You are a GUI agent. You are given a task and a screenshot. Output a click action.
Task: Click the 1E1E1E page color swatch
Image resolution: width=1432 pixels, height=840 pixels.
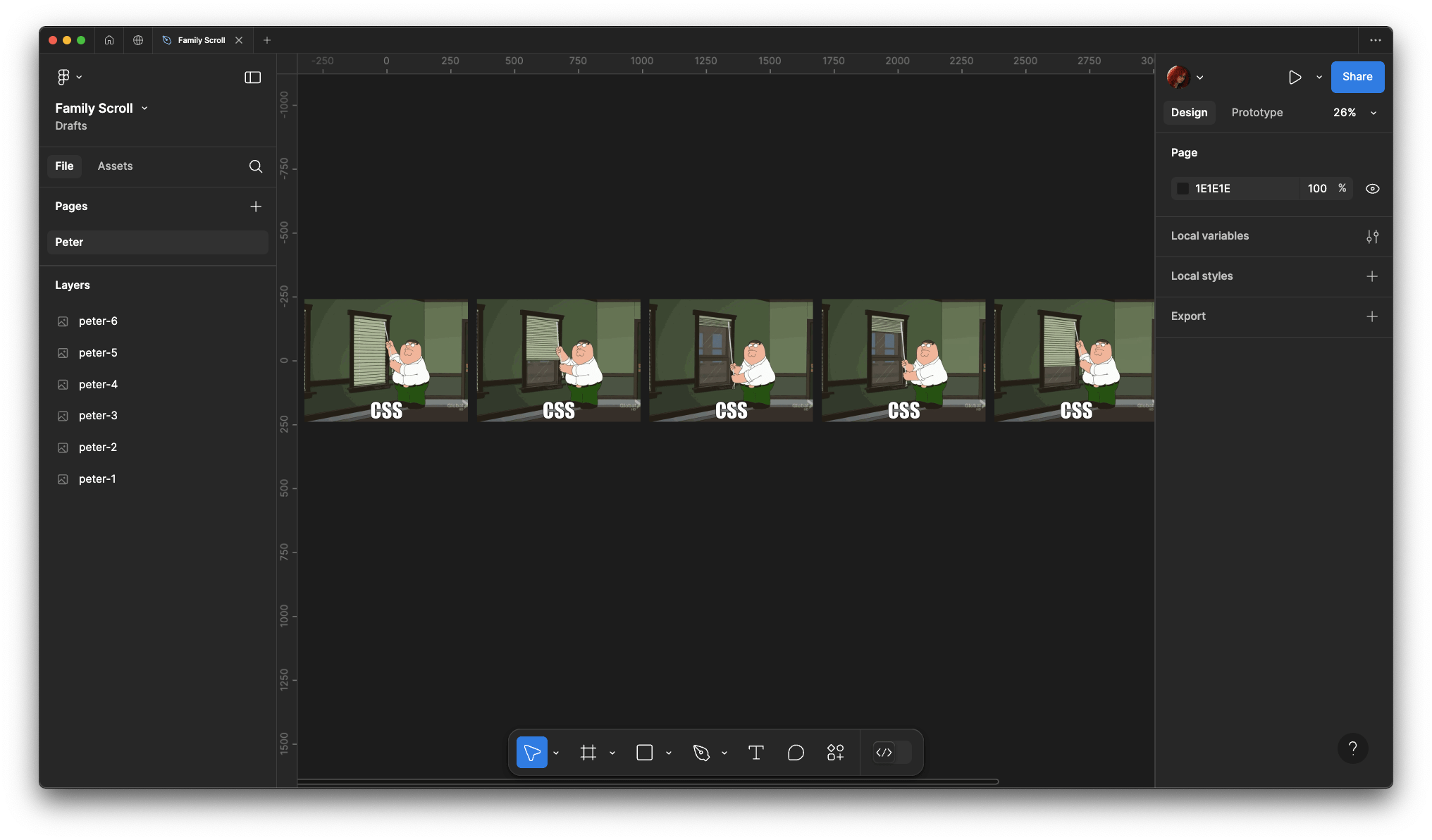[x=1183, y=189]
